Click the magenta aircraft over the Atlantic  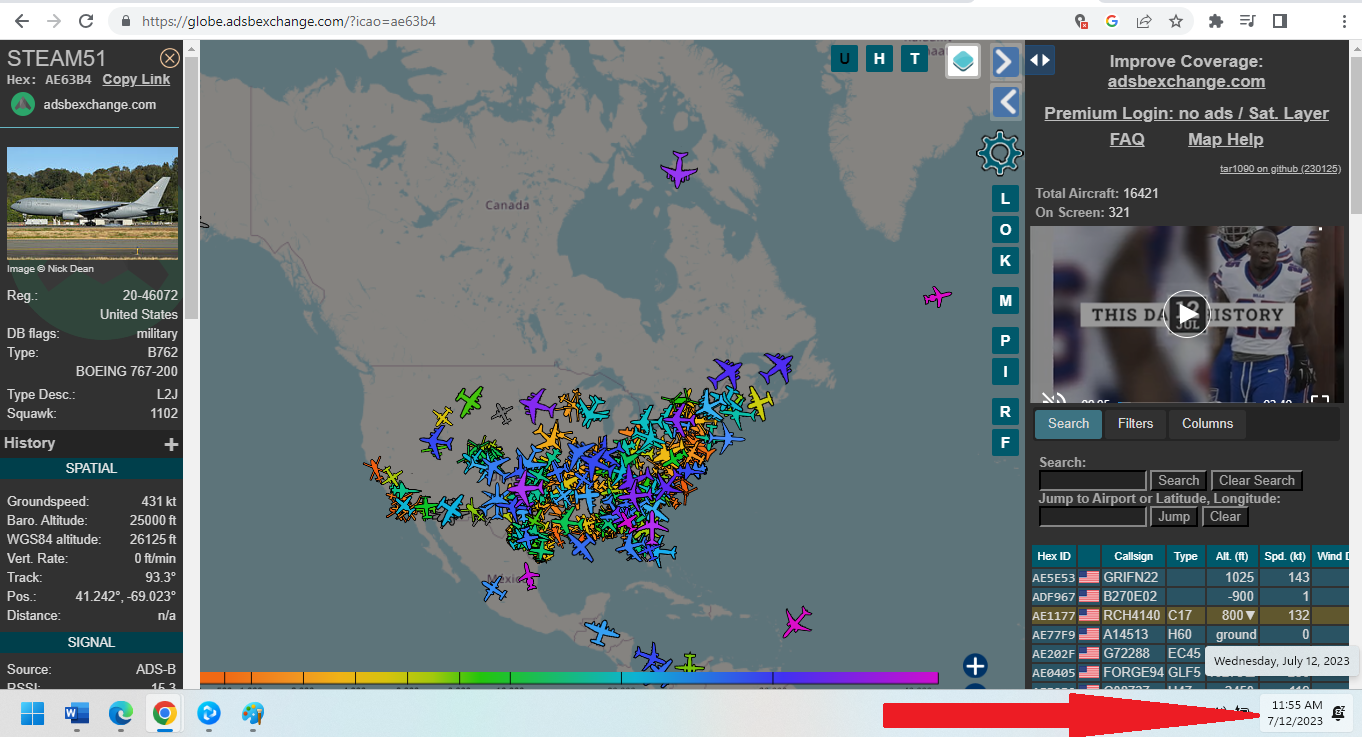pos(936,297)
